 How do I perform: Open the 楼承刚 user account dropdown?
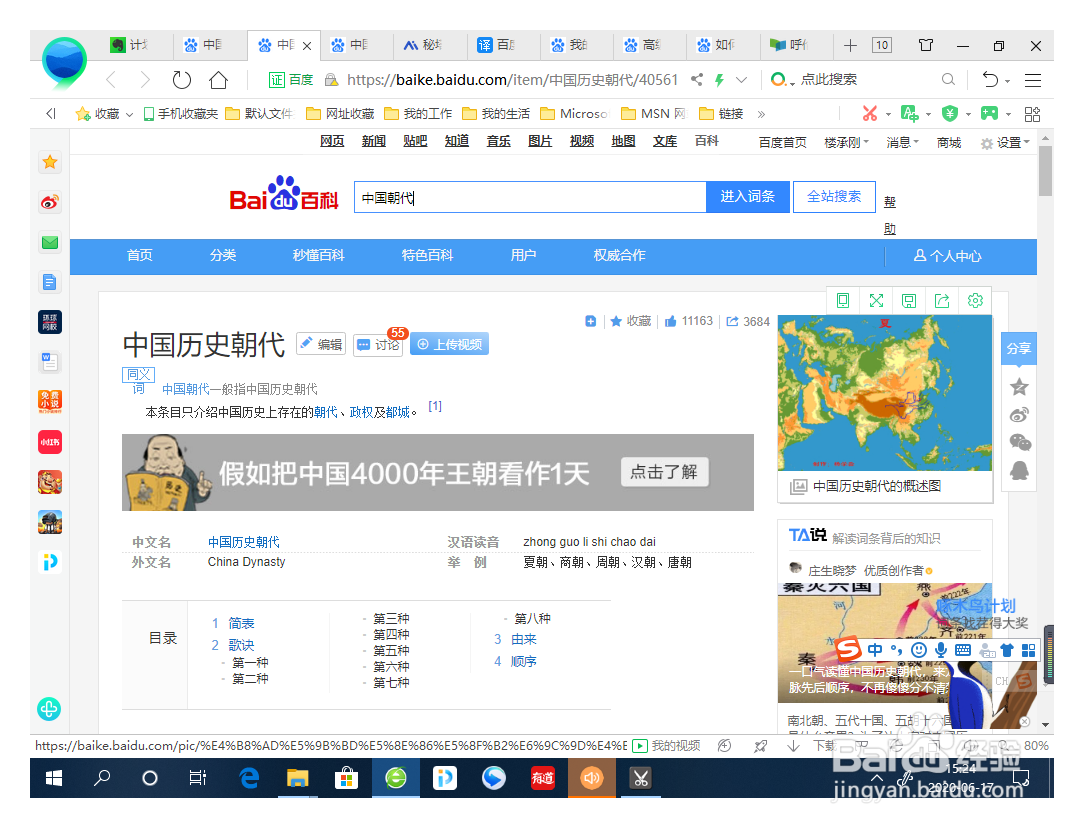point(846,142)
